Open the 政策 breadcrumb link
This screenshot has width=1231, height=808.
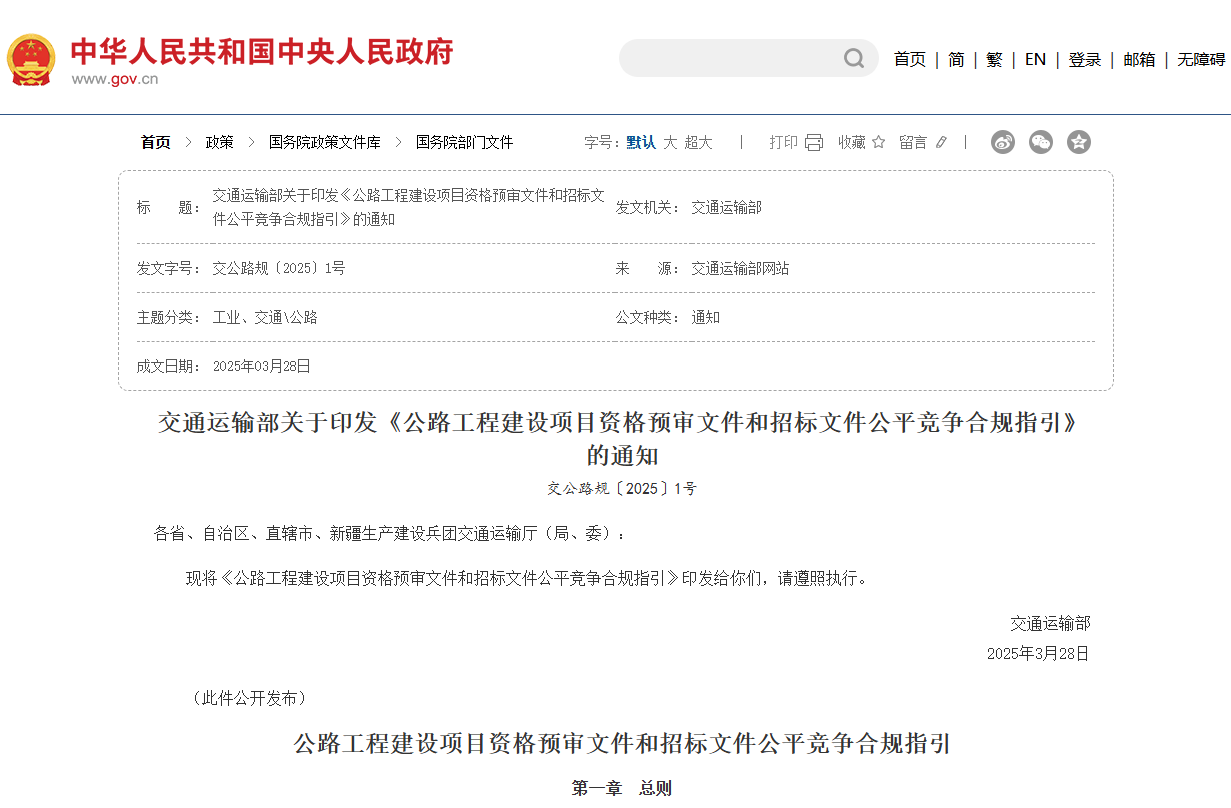coord(218,142)
